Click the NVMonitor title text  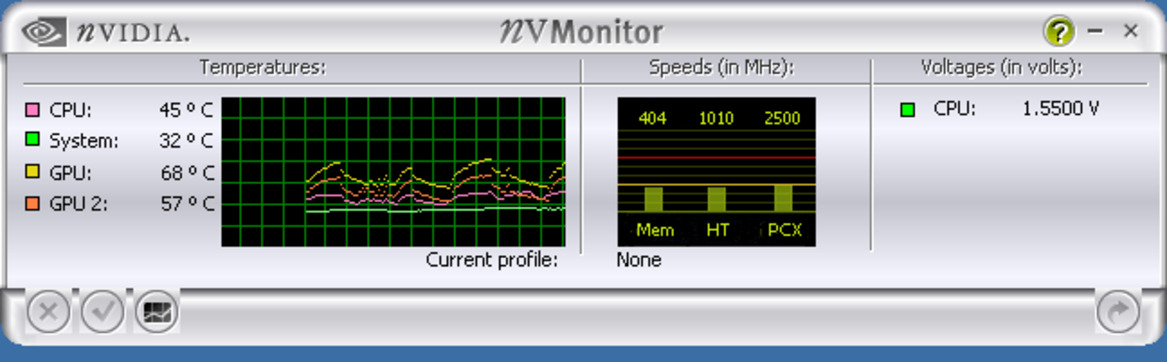coord(581,32)
